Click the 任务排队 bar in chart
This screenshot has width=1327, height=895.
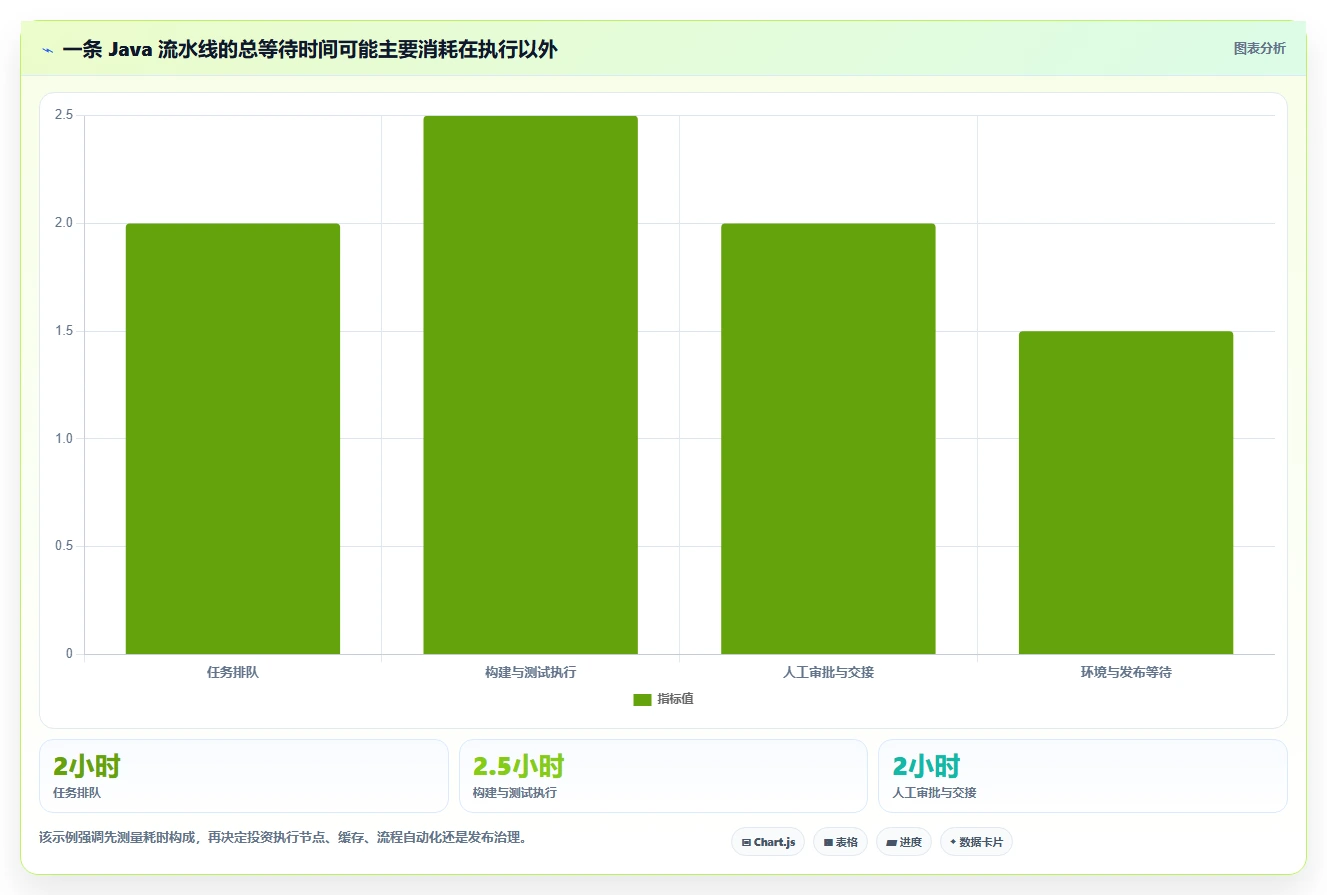click(233, 439)
